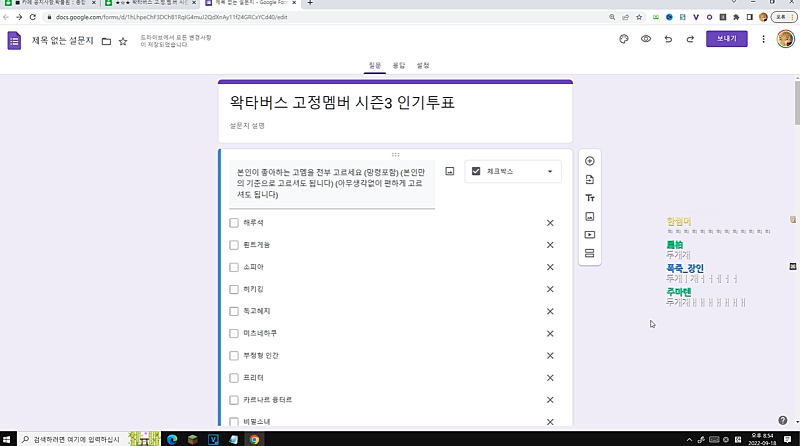Click the 설문지 설명 description field

247,126
